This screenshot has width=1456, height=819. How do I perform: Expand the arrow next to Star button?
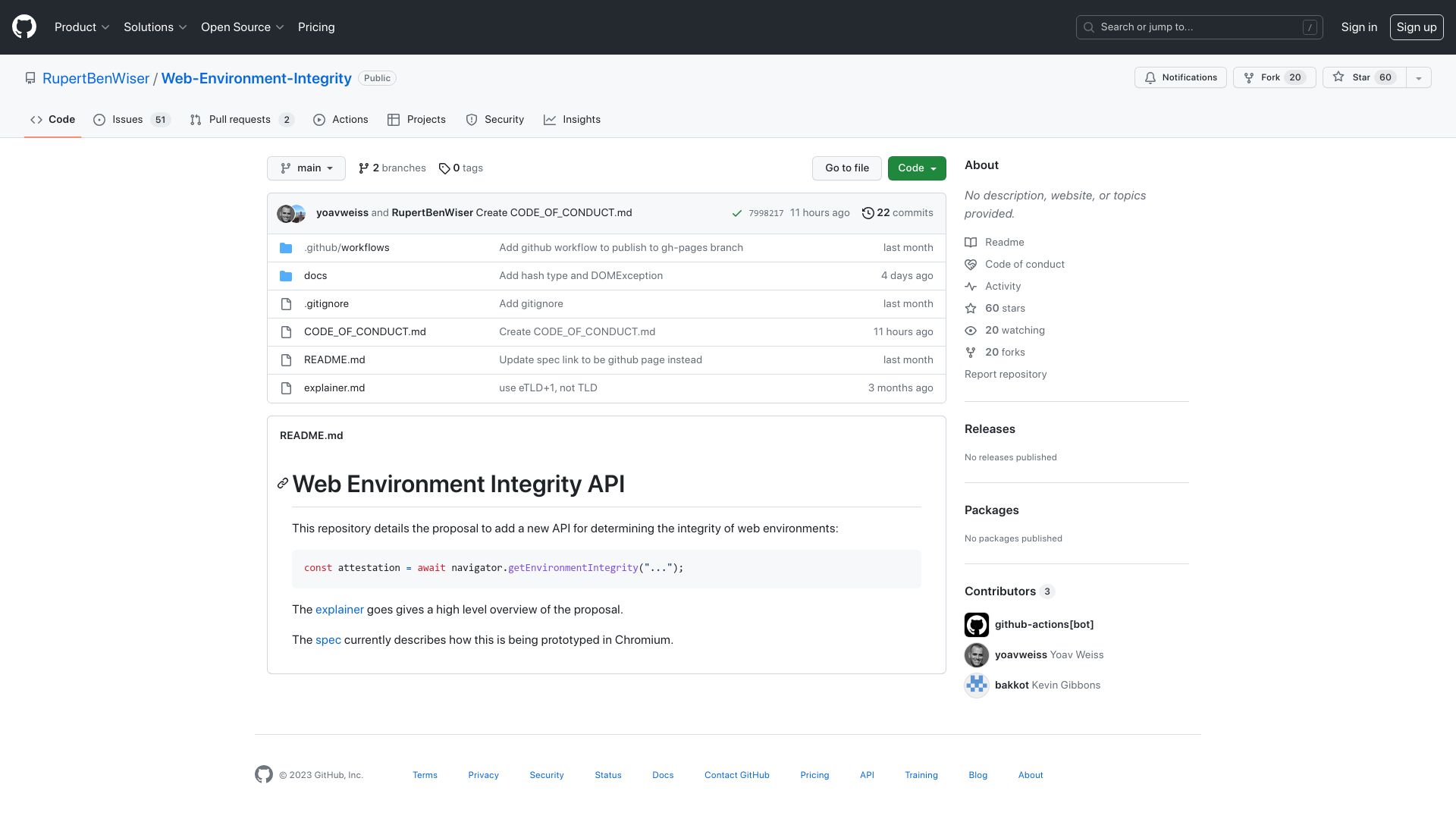[x=1418, y=77]
